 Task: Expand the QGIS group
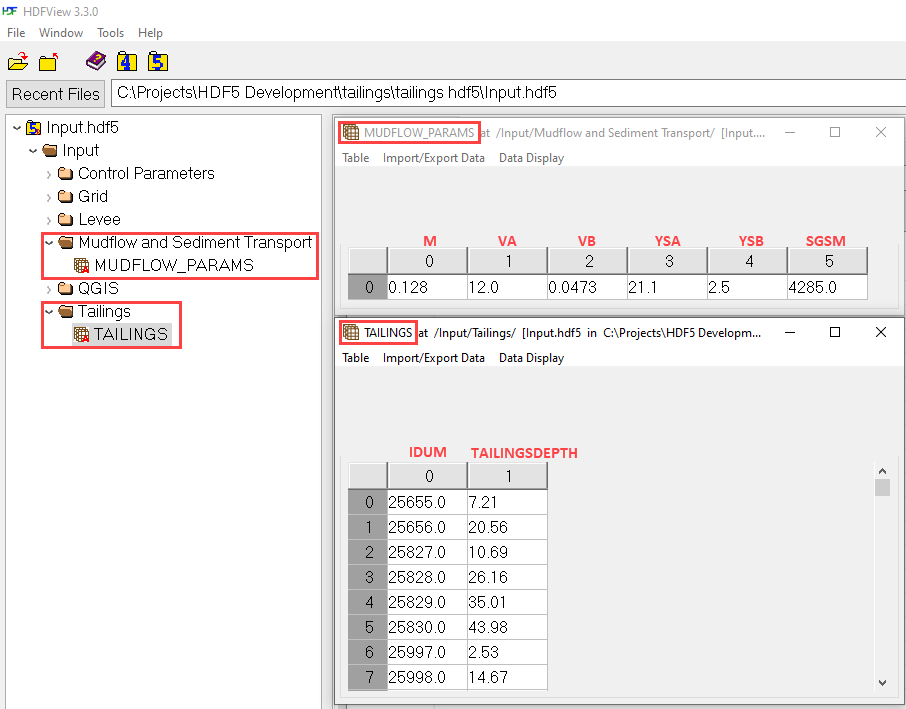tap(49, 289)
